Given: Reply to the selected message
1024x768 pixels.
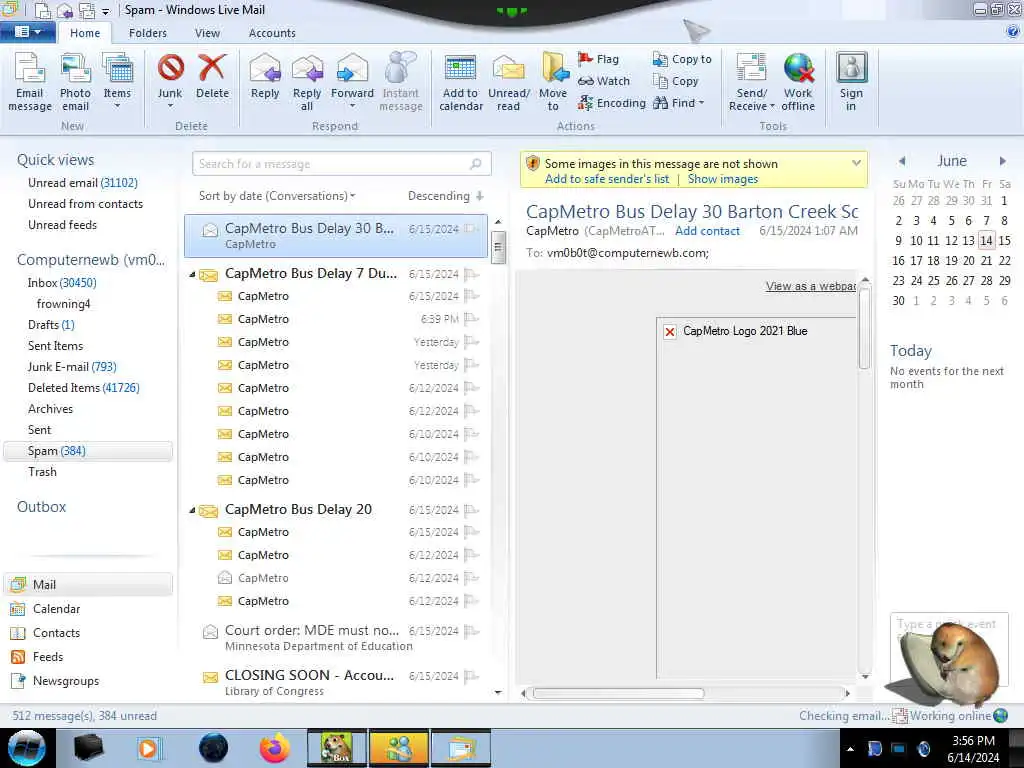Looking at the screenshot, I should click(264, 76).
